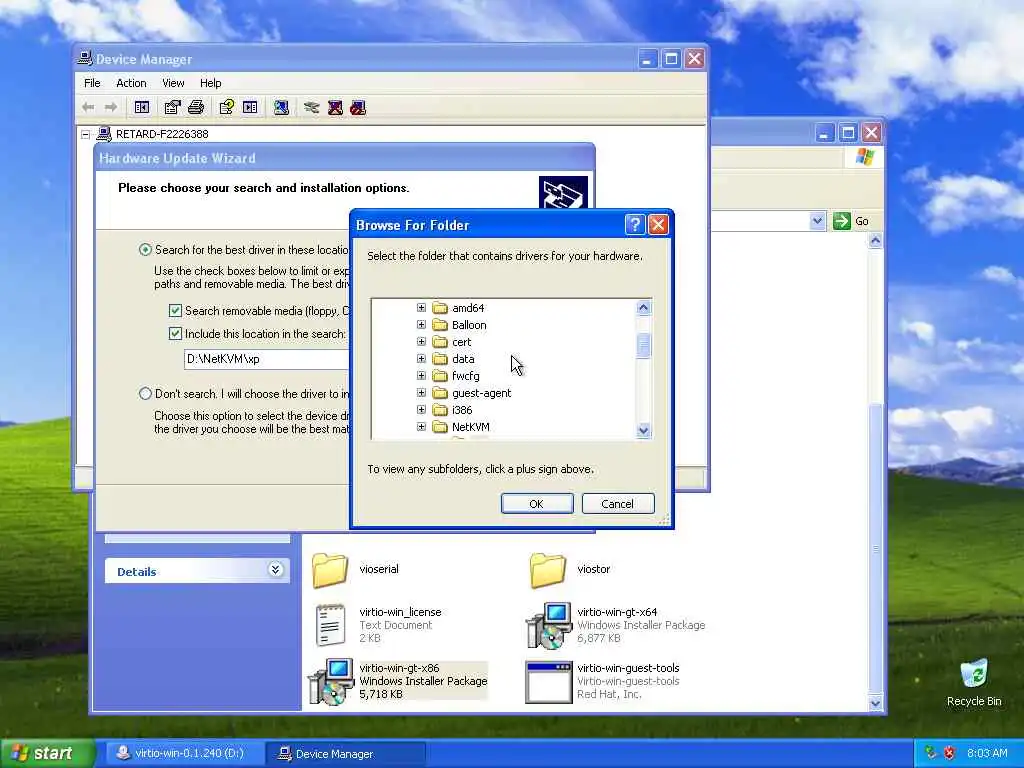Click the Balloon folder icon in the tree

coord(440,325)
